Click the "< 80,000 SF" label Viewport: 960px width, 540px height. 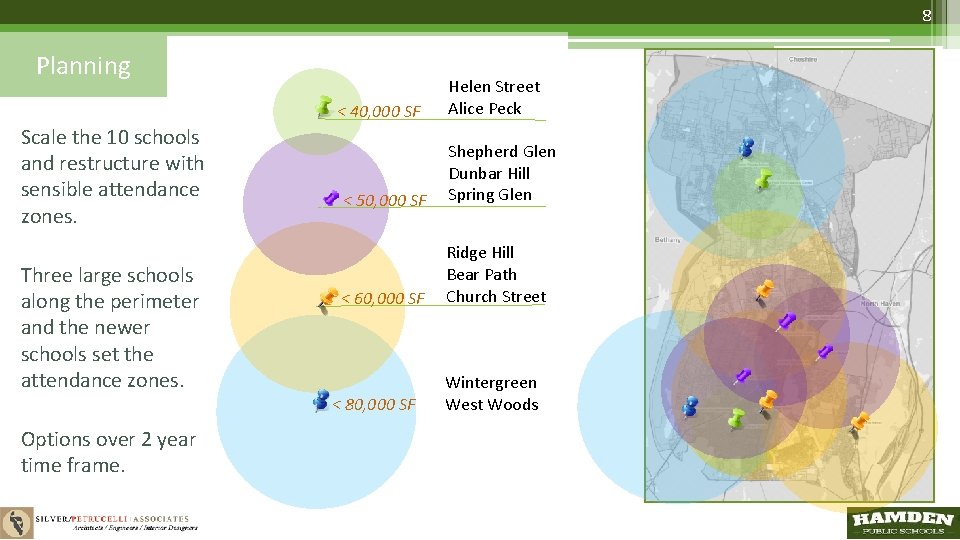click(x=373, y=404)
